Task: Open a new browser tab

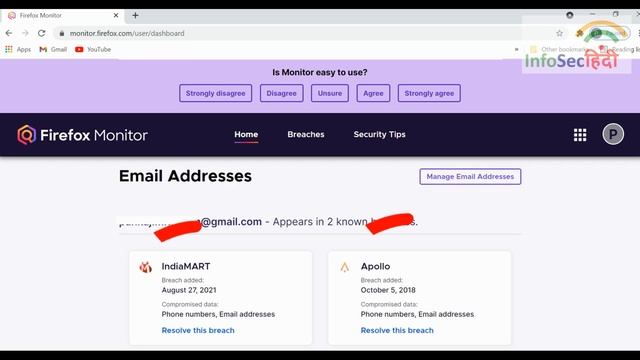Action: [x=136, y=16]
